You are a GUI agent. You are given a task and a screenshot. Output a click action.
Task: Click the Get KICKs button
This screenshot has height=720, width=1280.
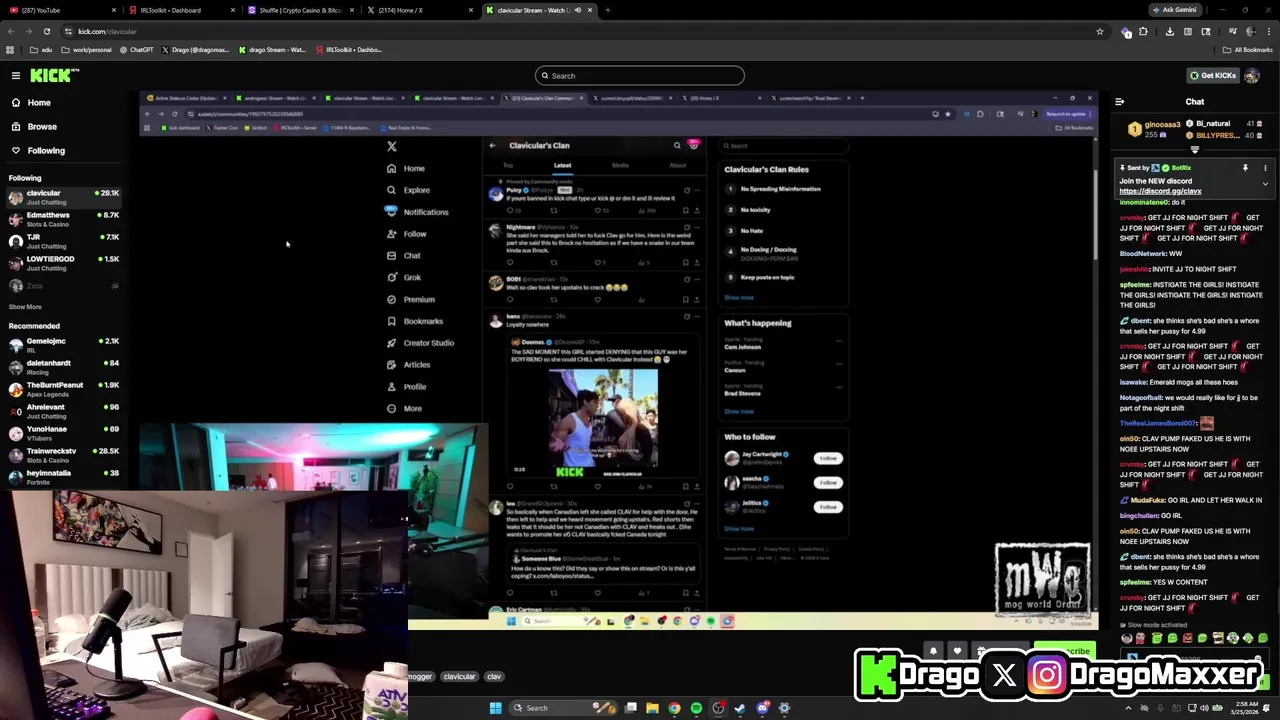click(x=1212, y=76)
